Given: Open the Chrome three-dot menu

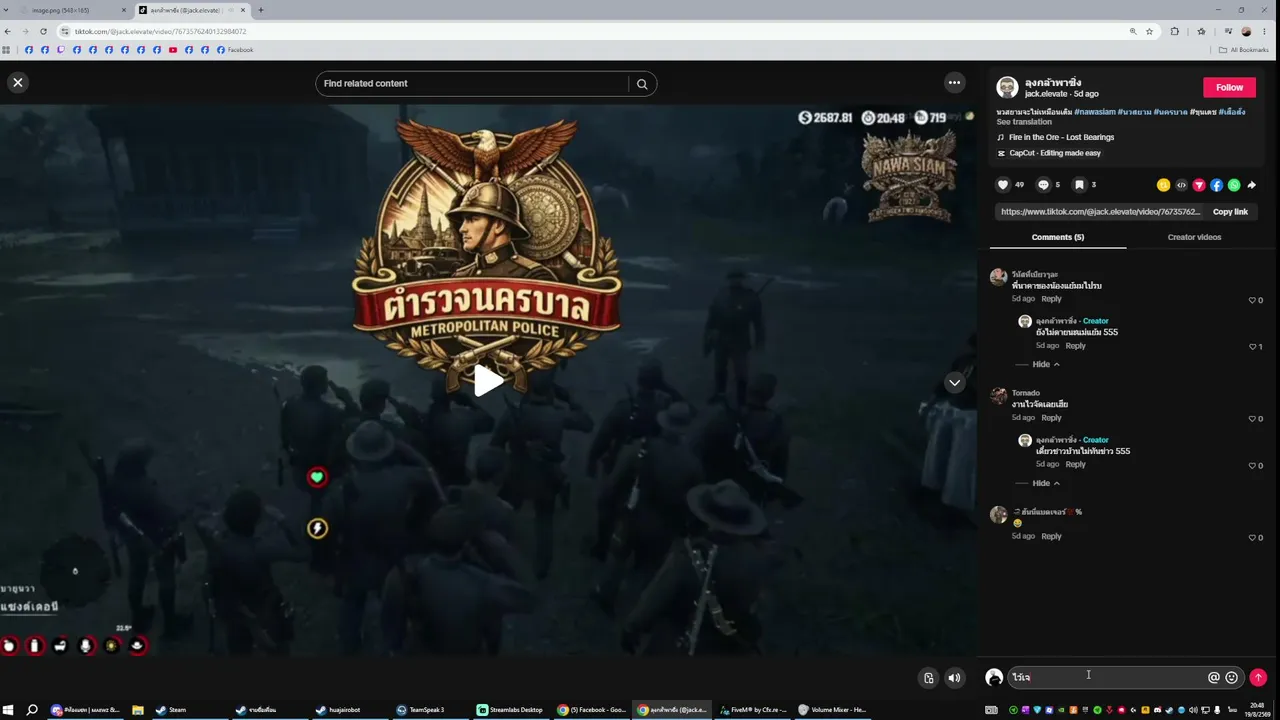Looking at the screenshot, I should [x=1265, y=31].
